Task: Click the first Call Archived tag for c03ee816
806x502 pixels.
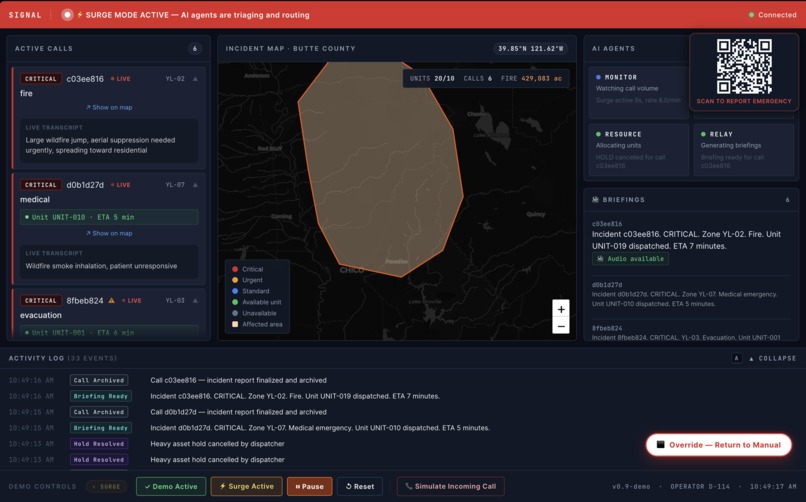Action: (x=99, y=380)
